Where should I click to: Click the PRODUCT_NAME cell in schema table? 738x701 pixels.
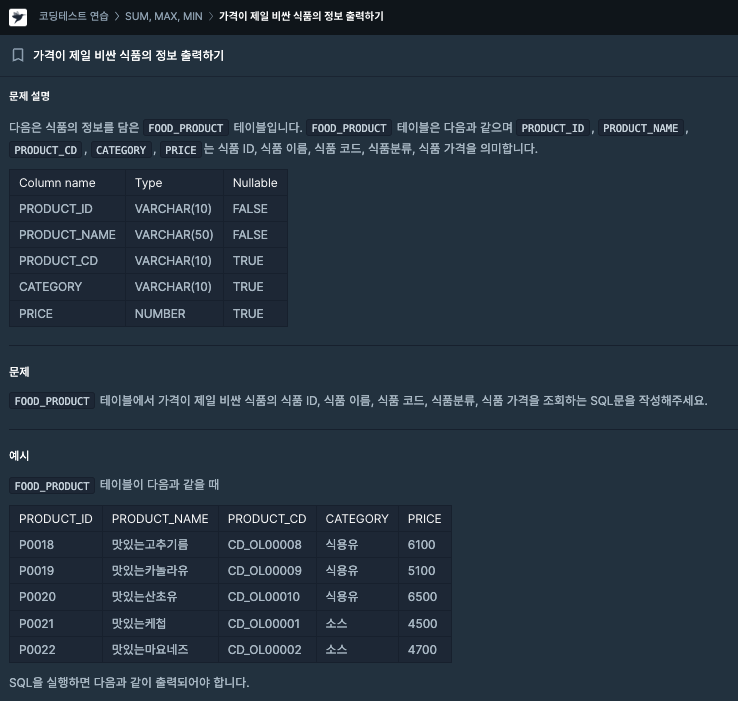67,234
